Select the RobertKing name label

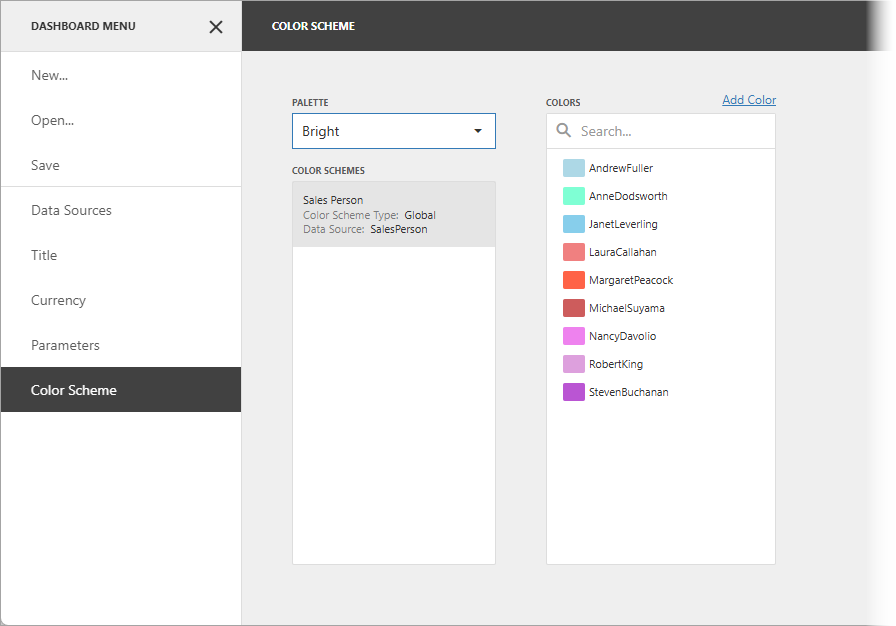(x=615, y=364)
